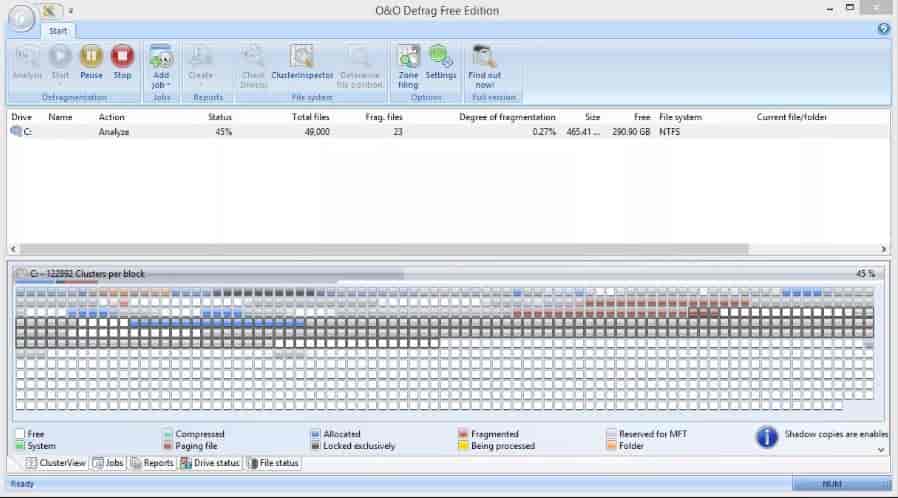Expand the quick access toolbar dropdown arrow
This screenshot has height=498, width=898.
click(70, 11)
